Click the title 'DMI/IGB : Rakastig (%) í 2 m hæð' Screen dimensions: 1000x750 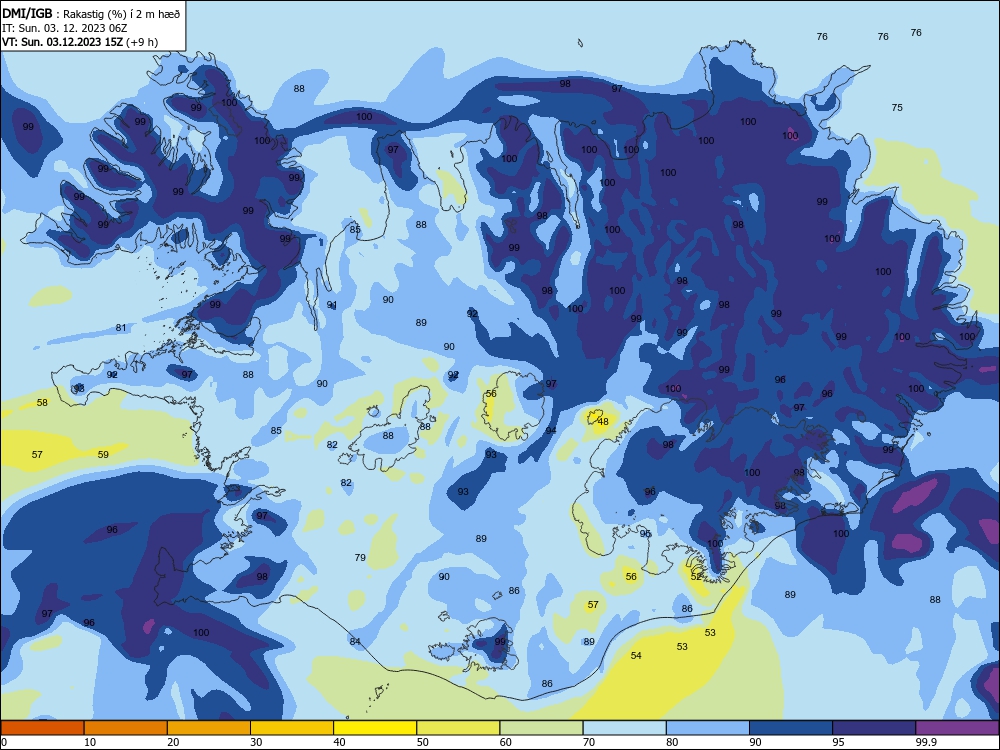(91, 14)
